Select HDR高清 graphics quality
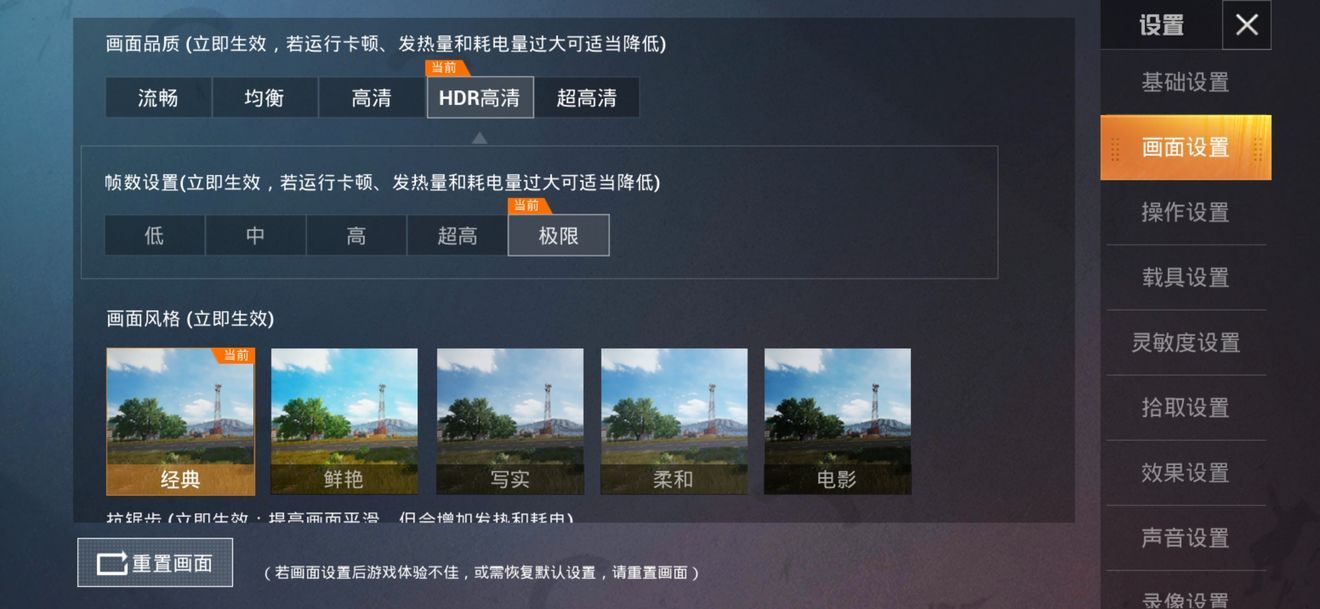1320x609 pixels. point(480,98)
